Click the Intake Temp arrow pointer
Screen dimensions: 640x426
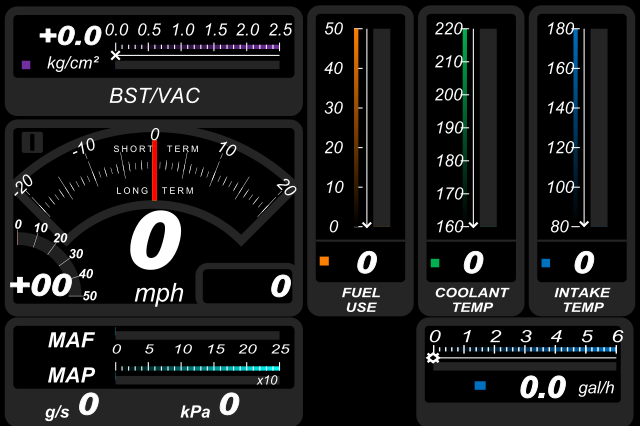pos(584,224)
